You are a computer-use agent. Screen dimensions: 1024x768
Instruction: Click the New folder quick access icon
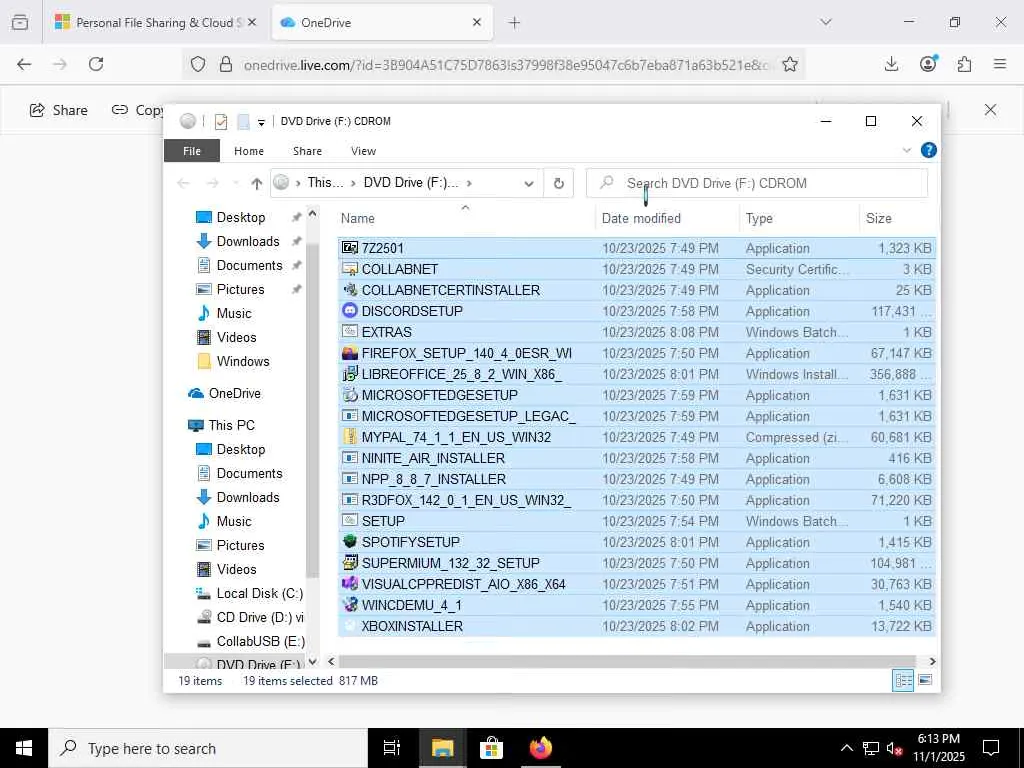tap(243, 121)
